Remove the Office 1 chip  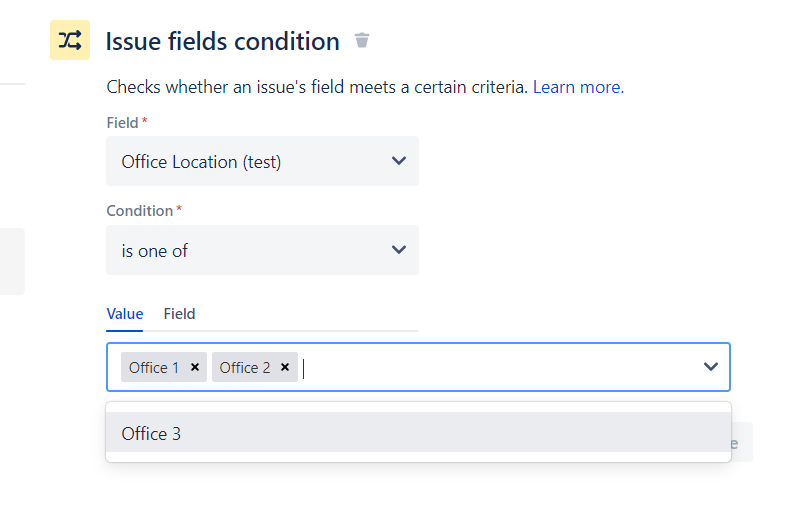tap(195, 367)
